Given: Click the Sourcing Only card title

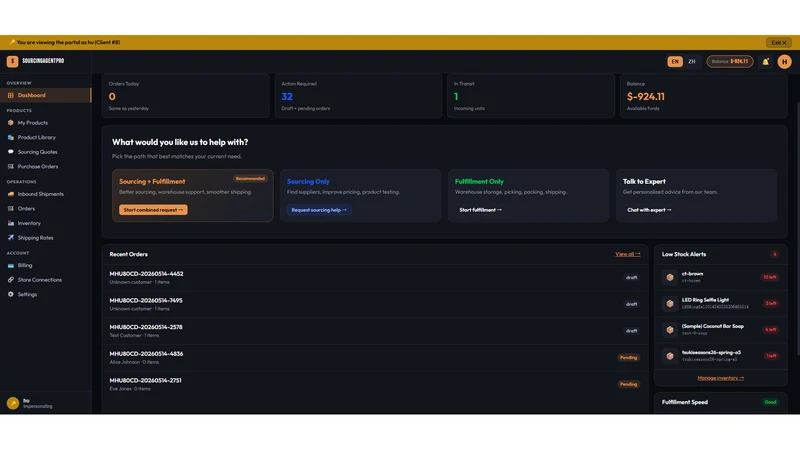Looking at the screenshot, I should click(x=308, y=182).
